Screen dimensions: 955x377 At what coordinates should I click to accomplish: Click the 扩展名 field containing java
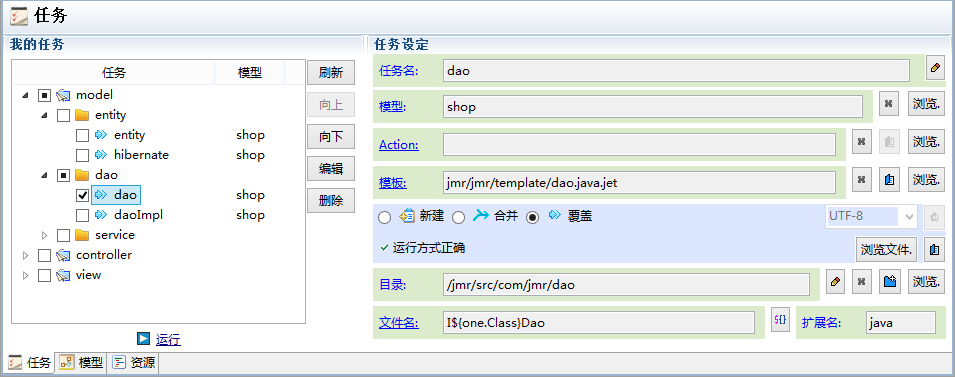900,323
